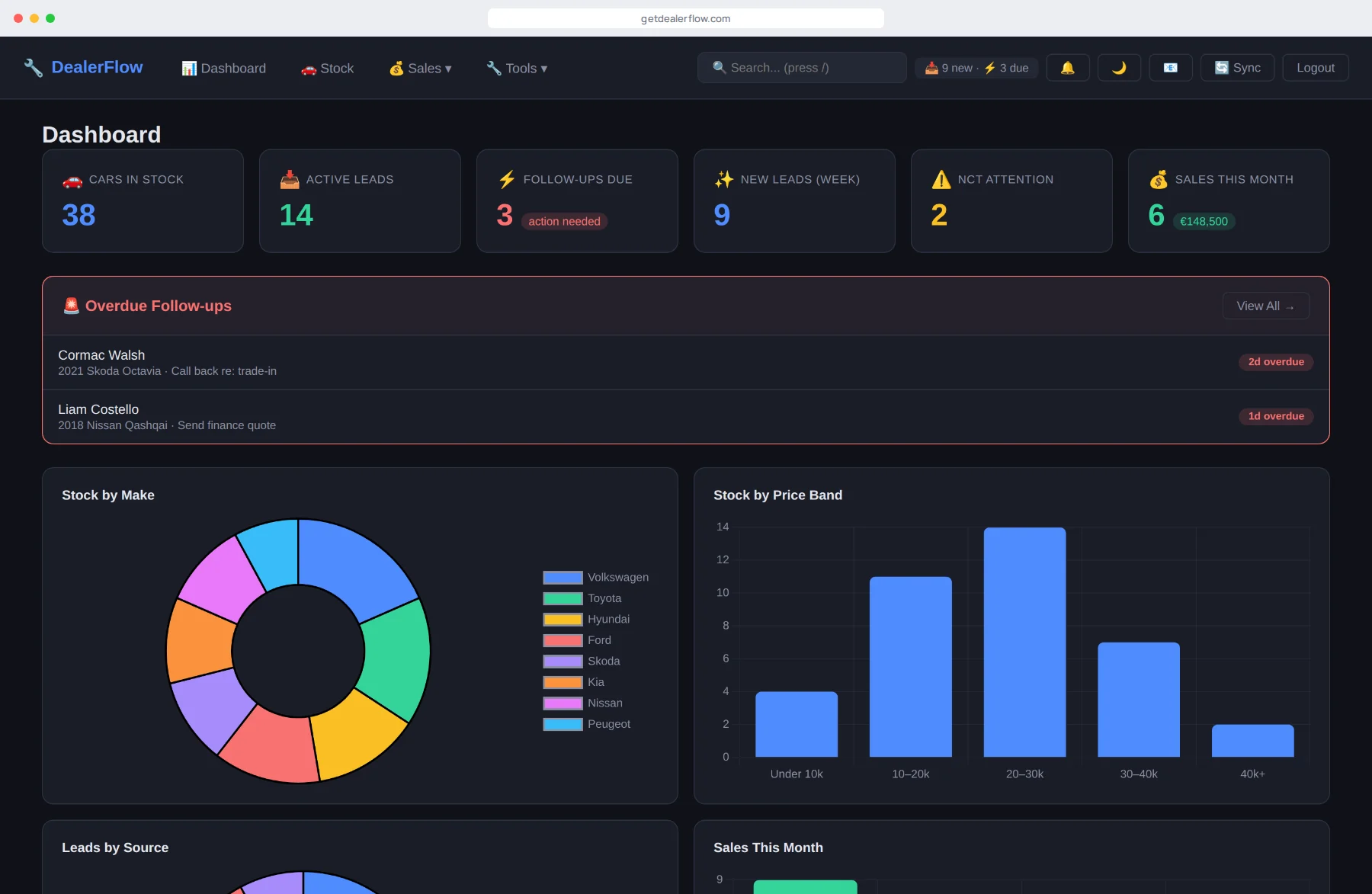Click the 1d overdue badge
Image resolution: width=1372 pixels, height=894 pixels.
click(x=1276, y=416)
